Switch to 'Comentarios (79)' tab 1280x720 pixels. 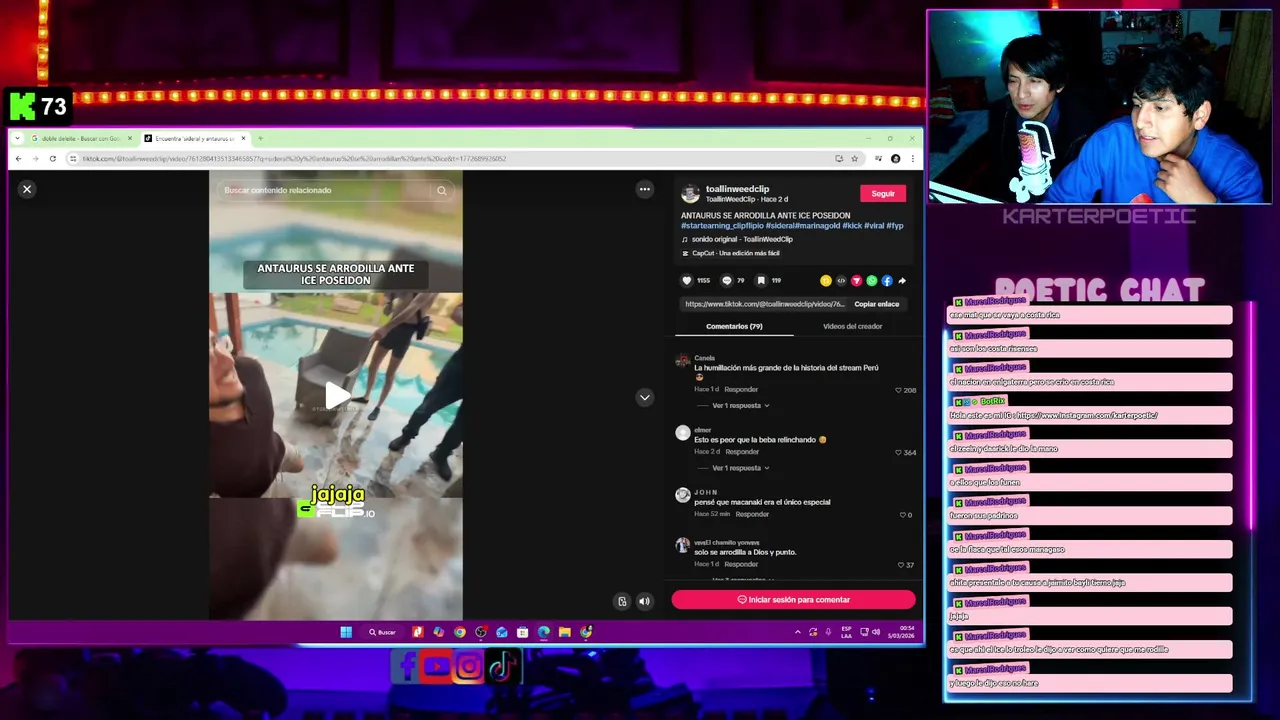734,326
